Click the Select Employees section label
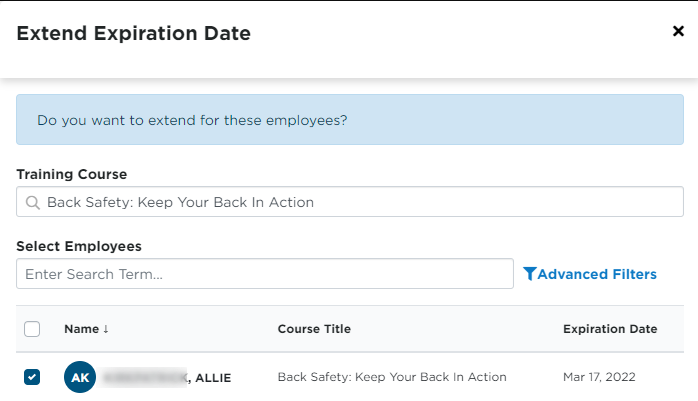Image resolution: width=698 pixels, height=401 pixels. (79, 246)
